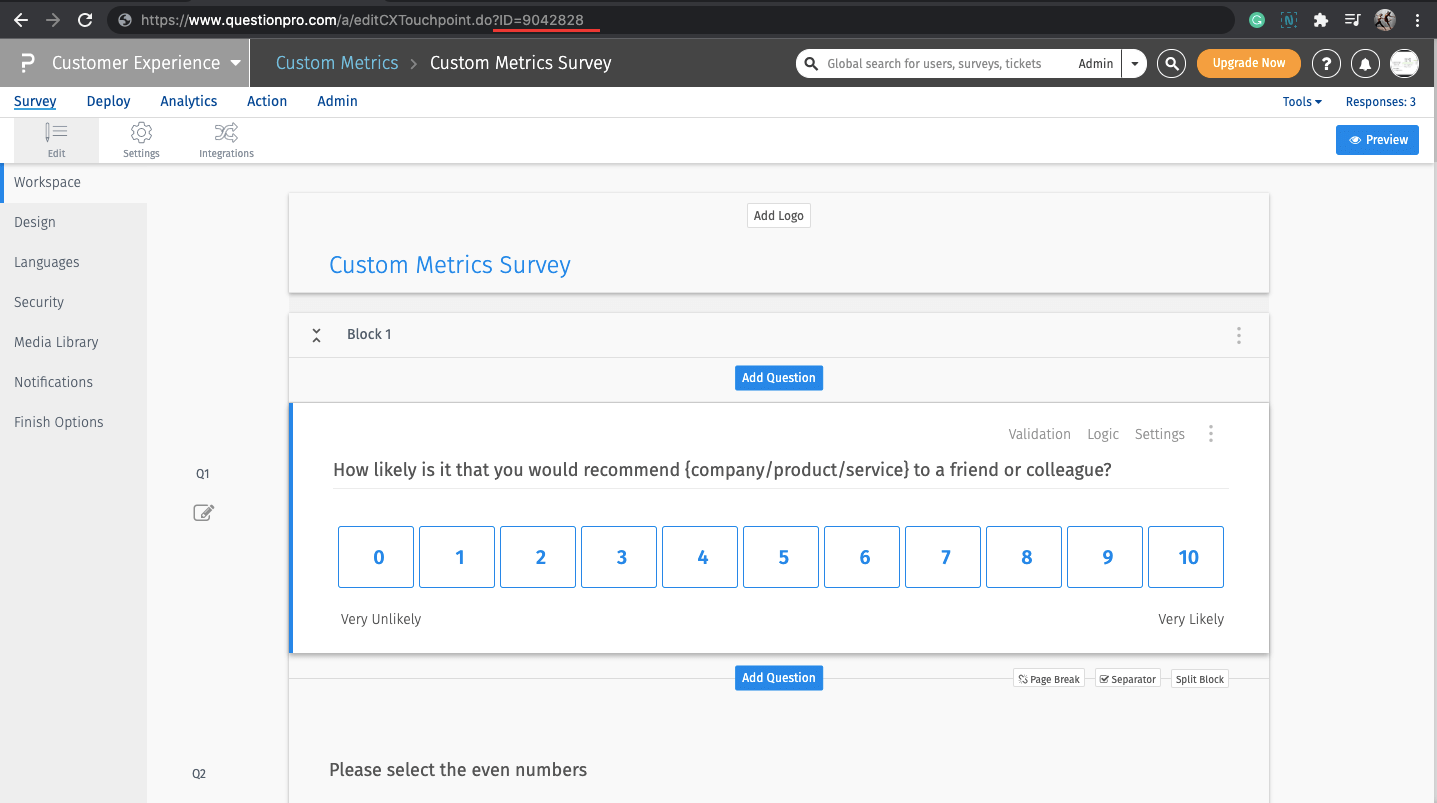Select rating option 7 in Q1 scale
Viewport: 1437px width, 803px height.
942,557
